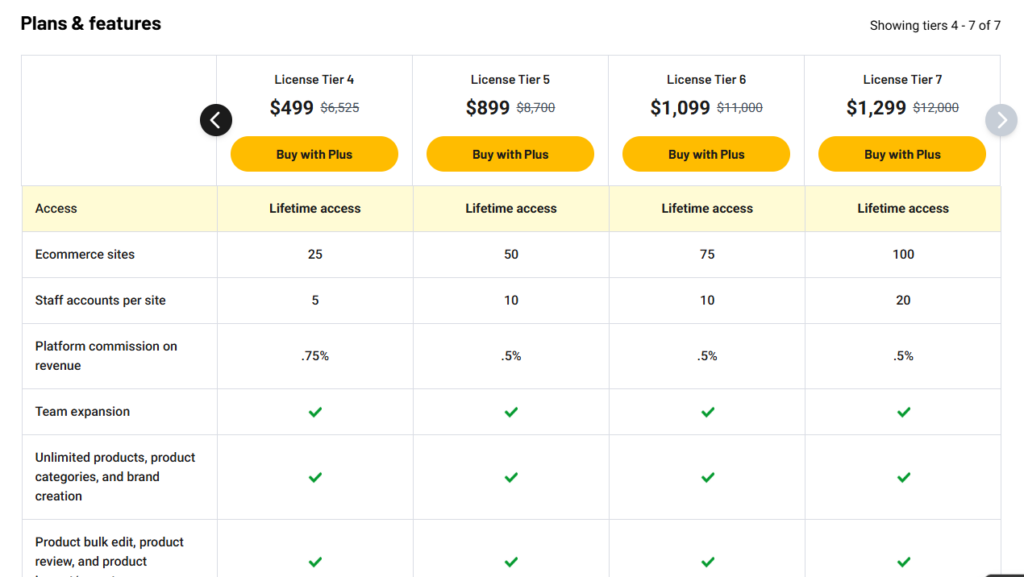The width and height of the screenshot is (1024, 577).
Task: Click Team expansion checkmark for Tier 6
Action: pos(707,412)
